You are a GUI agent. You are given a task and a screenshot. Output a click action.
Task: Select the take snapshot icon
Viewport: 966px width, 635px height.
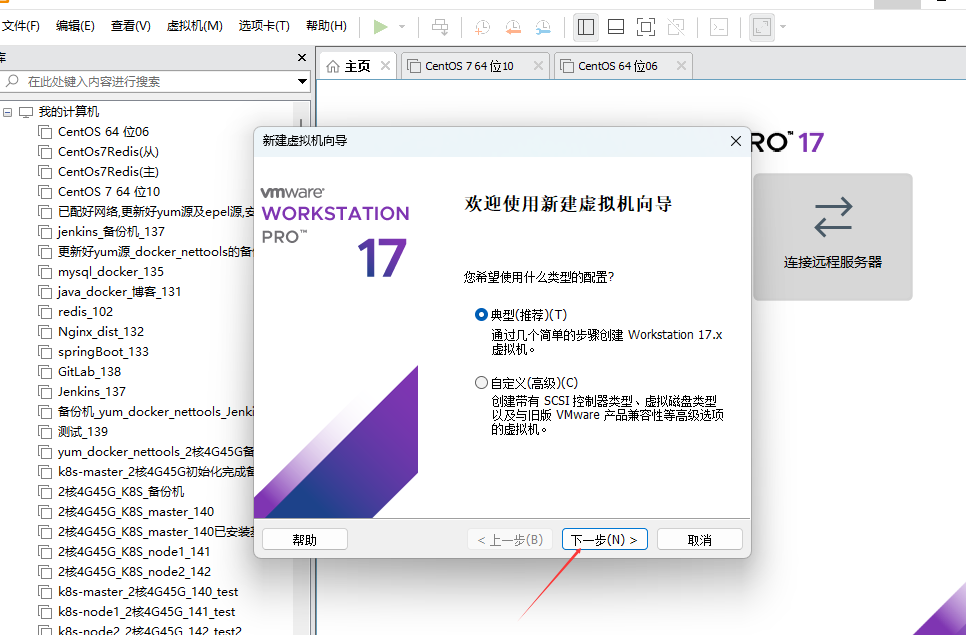[482, 27]
